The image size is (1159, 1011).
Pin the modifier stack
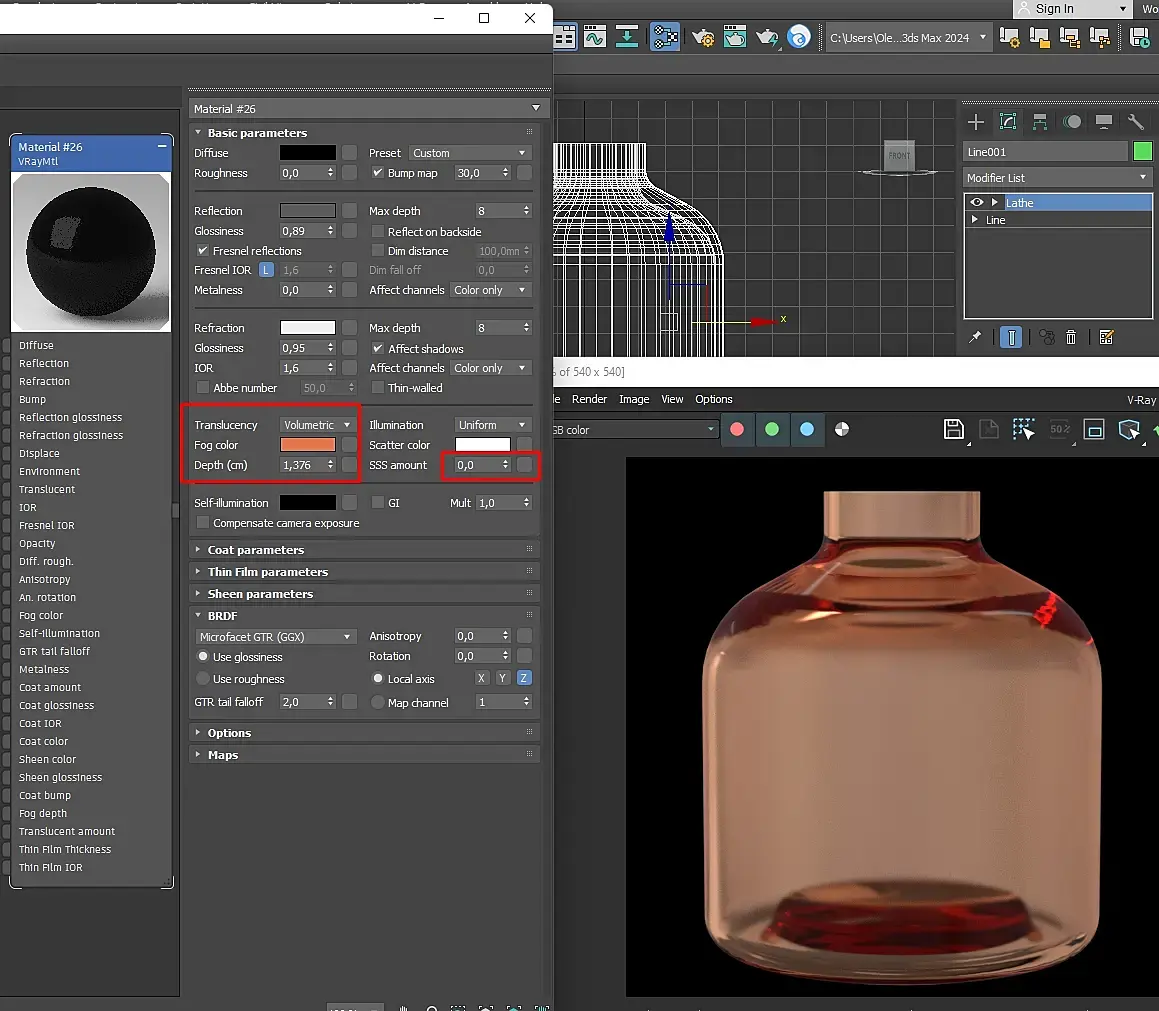(975, 338)
